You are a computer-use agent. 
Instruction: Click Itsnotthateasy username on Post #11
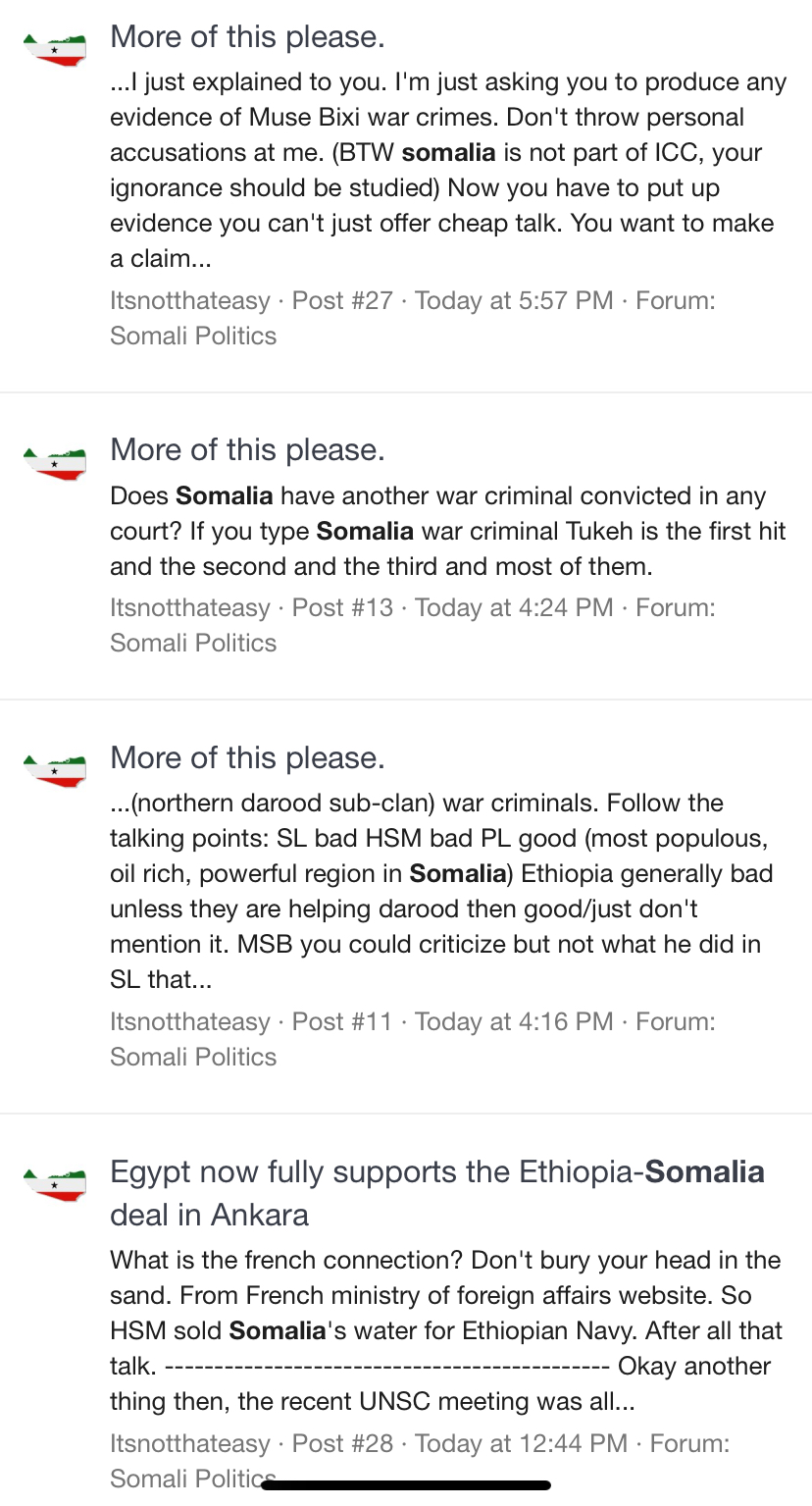pyautogui.click(x=189, y=1021)
